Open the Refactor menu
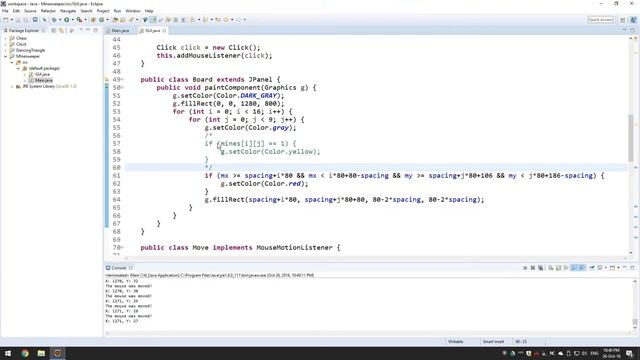This screenshot has width=640, height=360. click(48, 11)
